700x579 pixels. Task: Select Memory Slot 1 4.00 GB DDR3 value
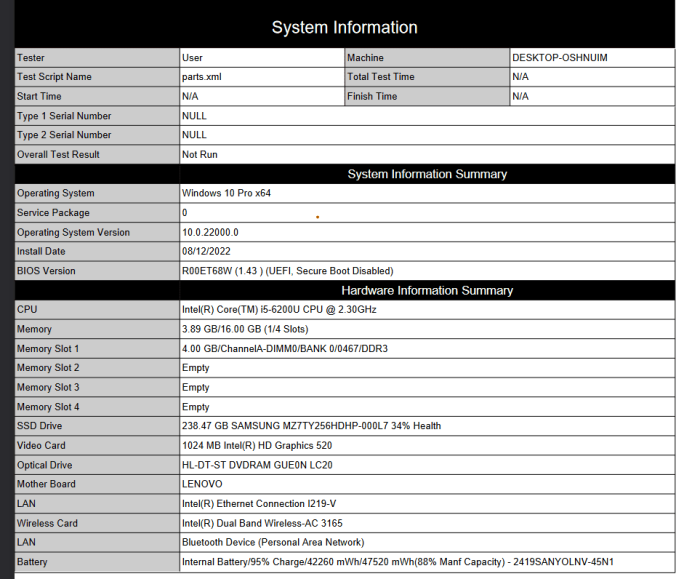click(x=285, y=349)
